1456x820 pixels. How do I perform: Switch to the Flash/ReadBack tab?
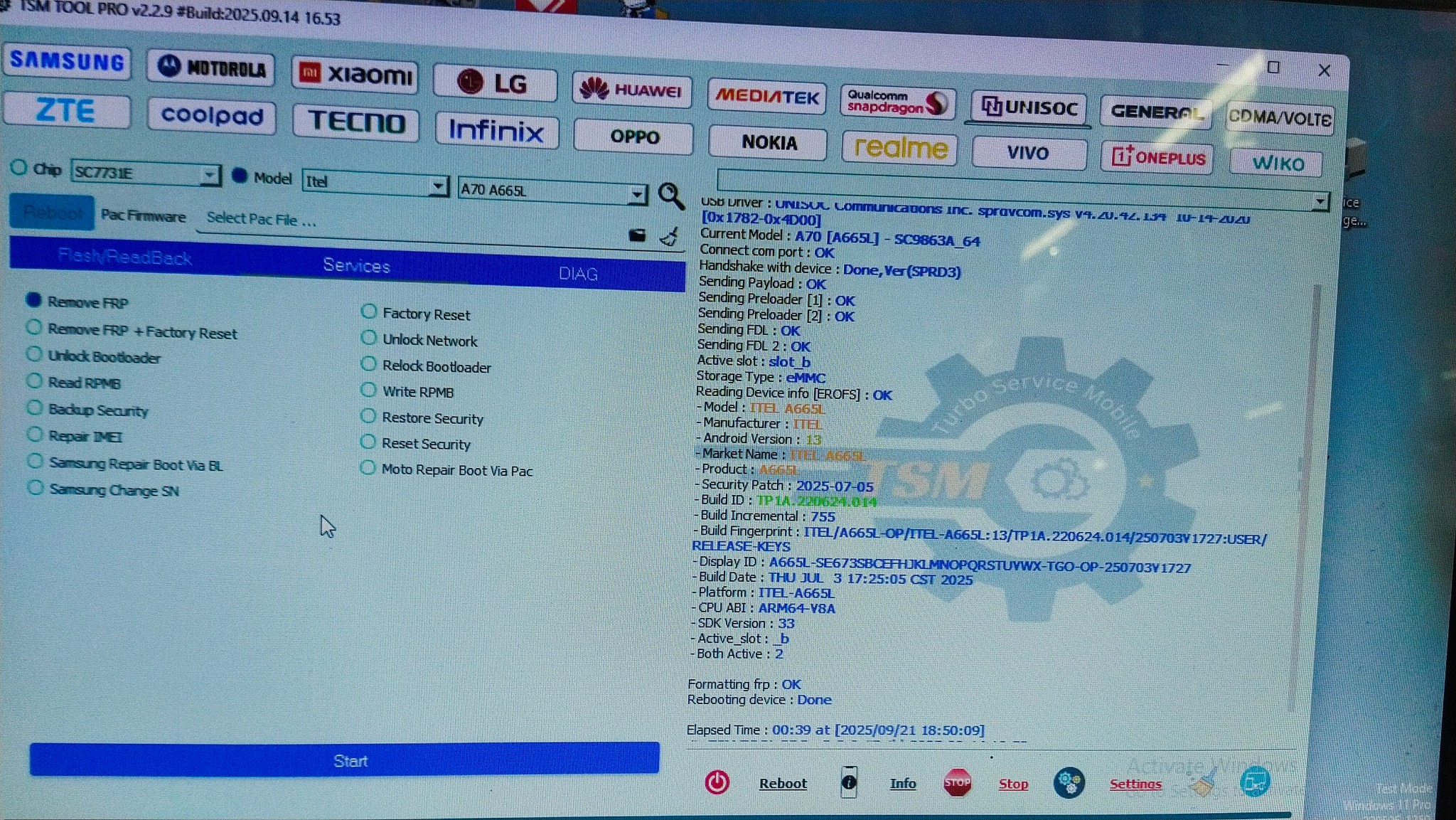click(124, 257)
